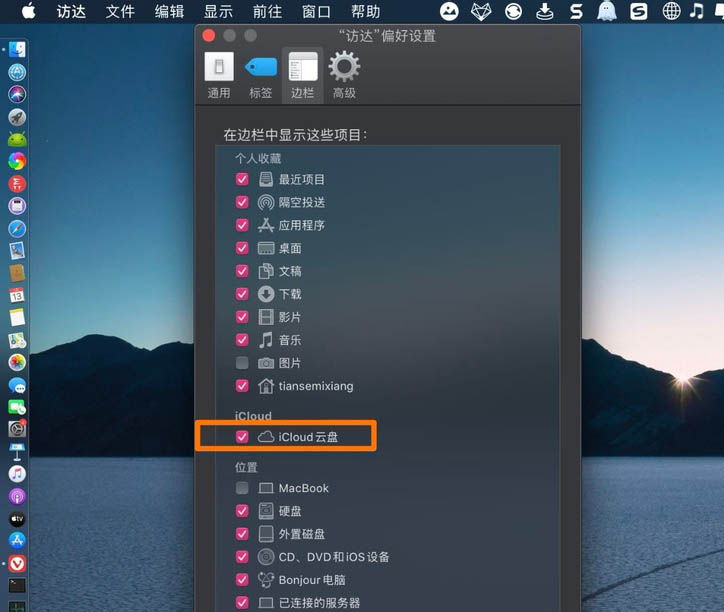
Task: Open the 窗口 menu
Action: [x=316, y=12]
